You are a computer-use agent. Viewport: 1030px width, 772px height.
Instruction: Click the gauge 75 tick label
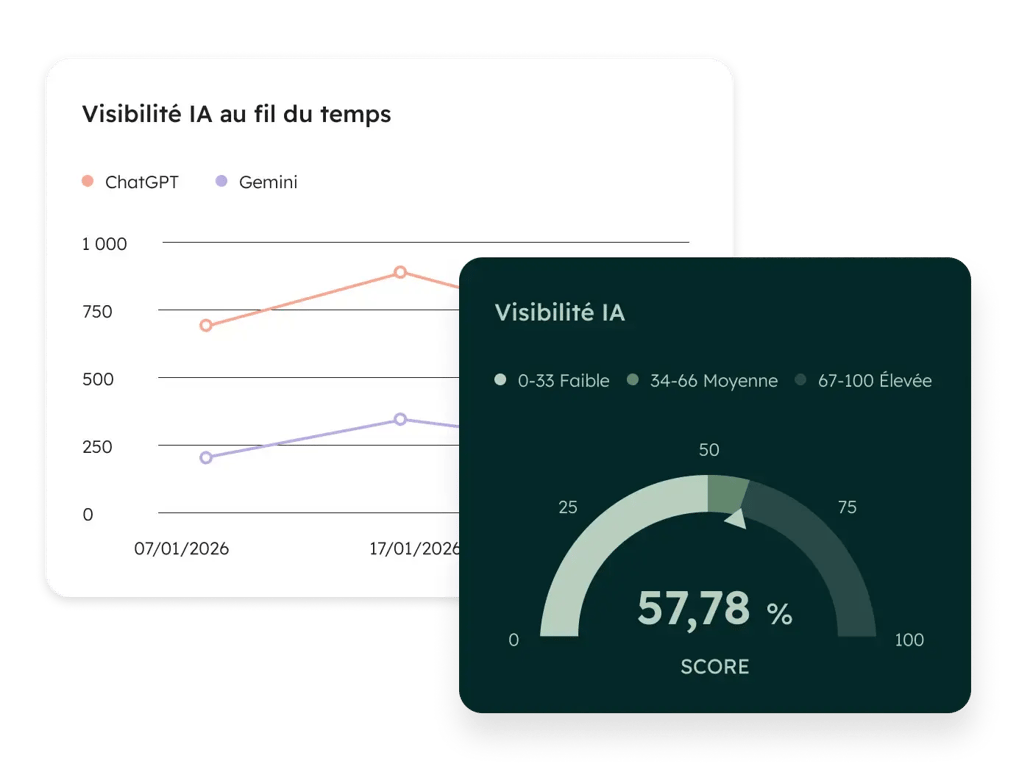click(847, 507)
